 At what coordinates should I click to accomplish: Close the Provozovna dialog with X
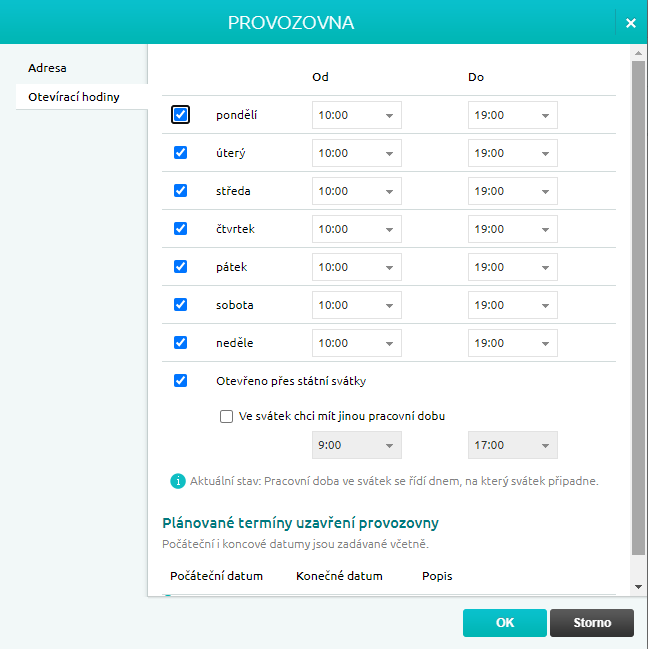[x=630, y=23]
